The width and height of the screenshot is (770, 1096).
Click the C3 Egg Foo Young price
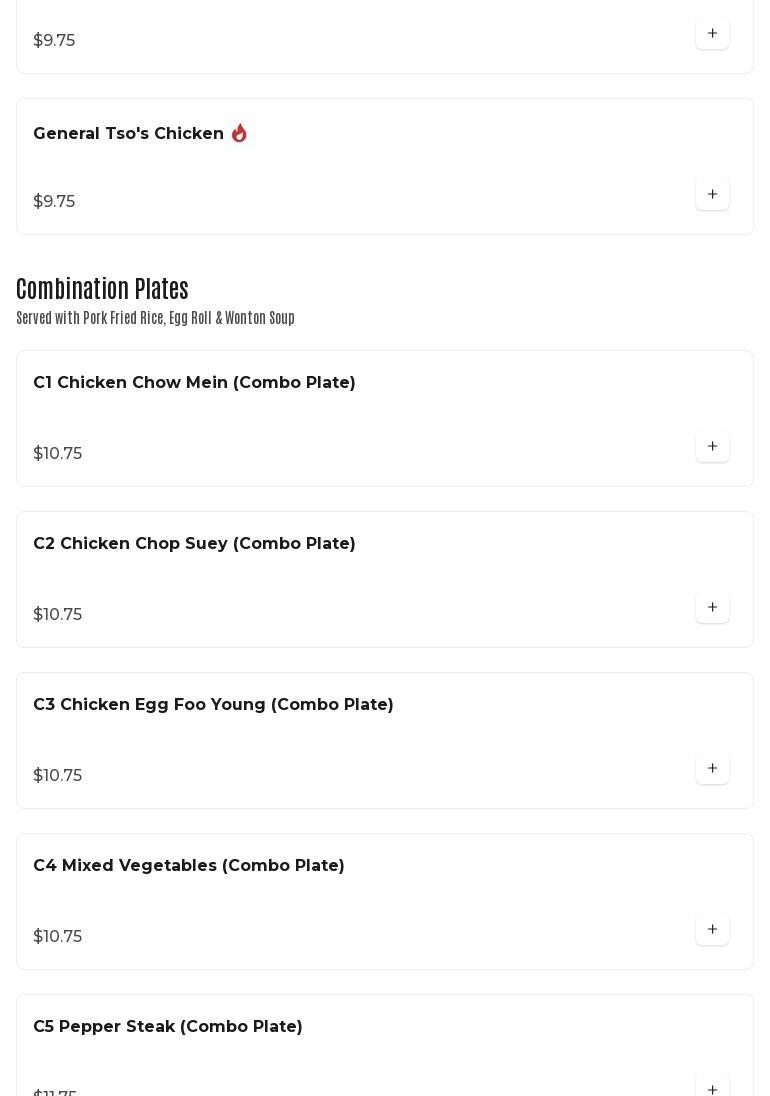pyautogui.click(x=58, y=776)
